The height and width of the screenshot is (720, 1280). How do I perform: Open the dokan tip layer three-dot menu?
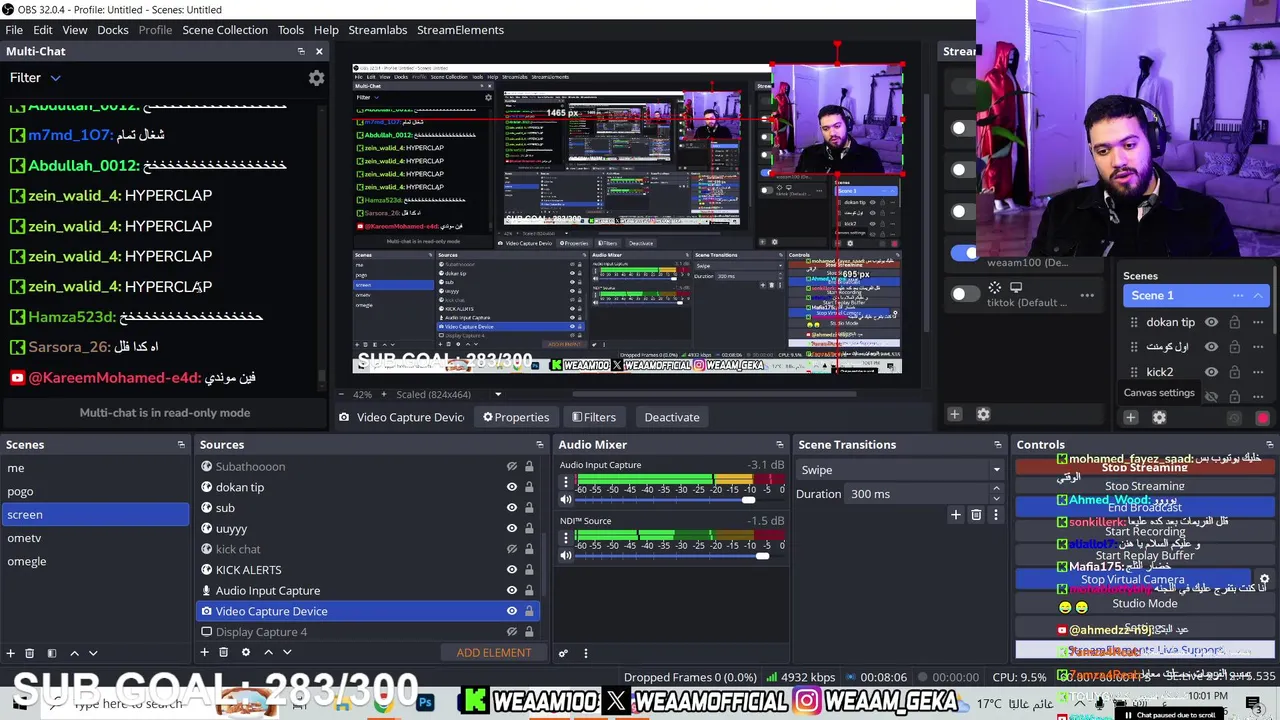[1258, 322]
